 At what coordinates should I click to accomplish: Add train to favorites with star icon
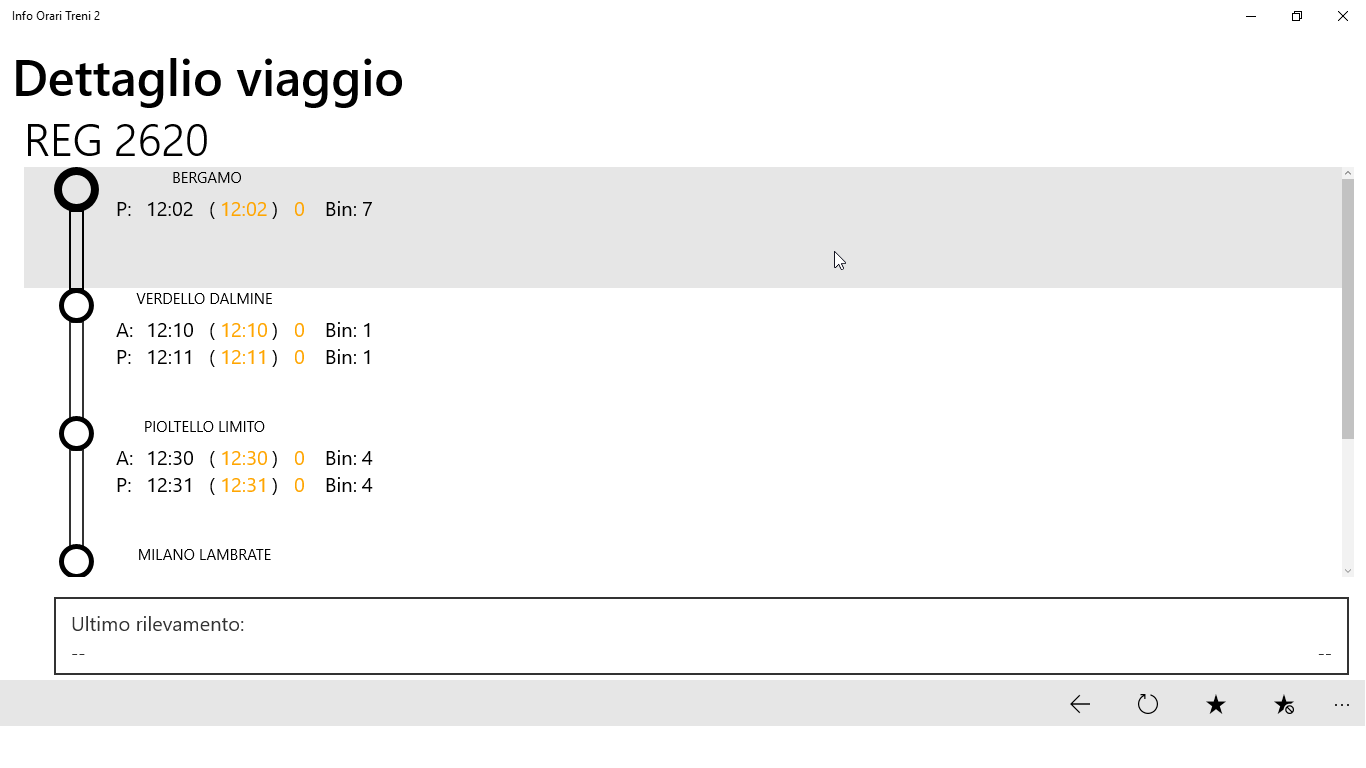[1216, 705]
